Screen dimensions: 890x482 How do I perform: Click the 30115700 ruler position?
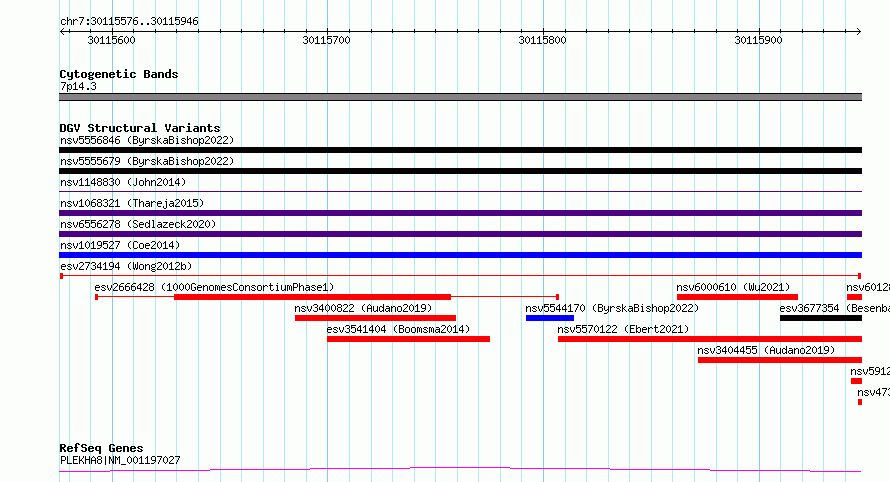326,40
